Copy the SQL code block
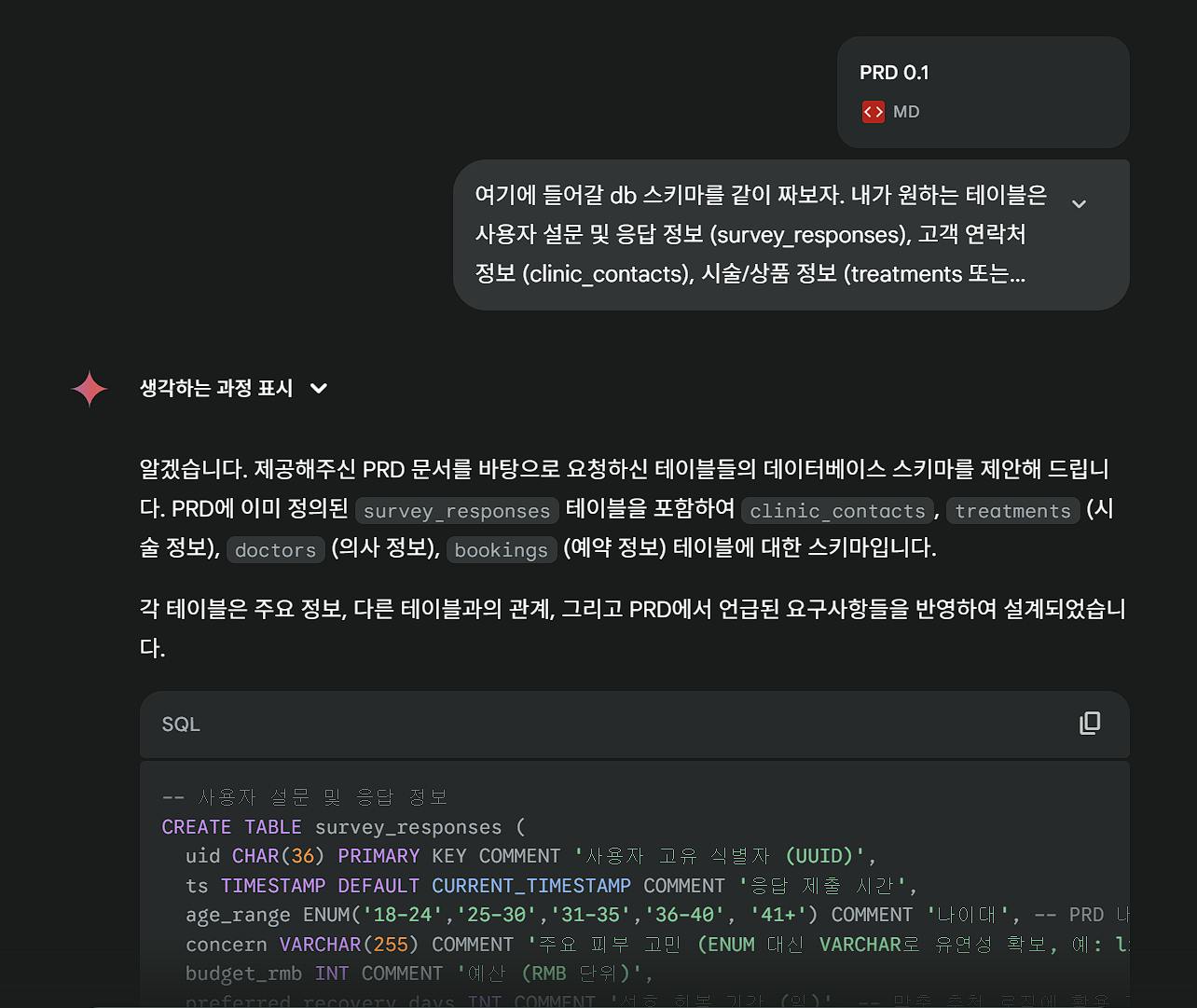1197x1008 pixels. tap(1090, 724)
